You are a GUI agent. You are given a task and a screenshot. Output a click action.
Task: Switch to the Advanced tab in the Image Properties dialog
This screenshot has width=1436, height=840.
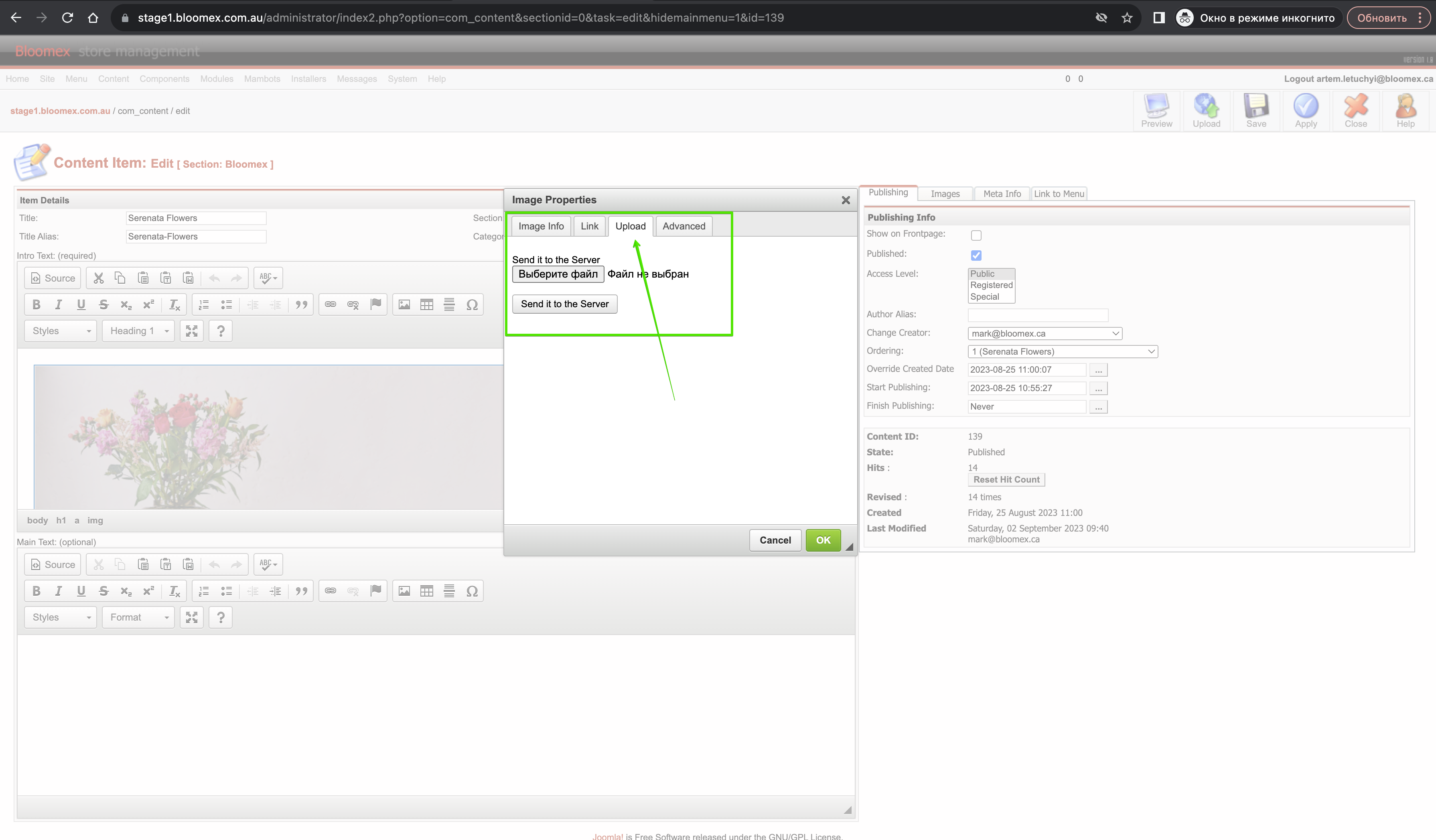pyautogui.click(x=684, y=226)
